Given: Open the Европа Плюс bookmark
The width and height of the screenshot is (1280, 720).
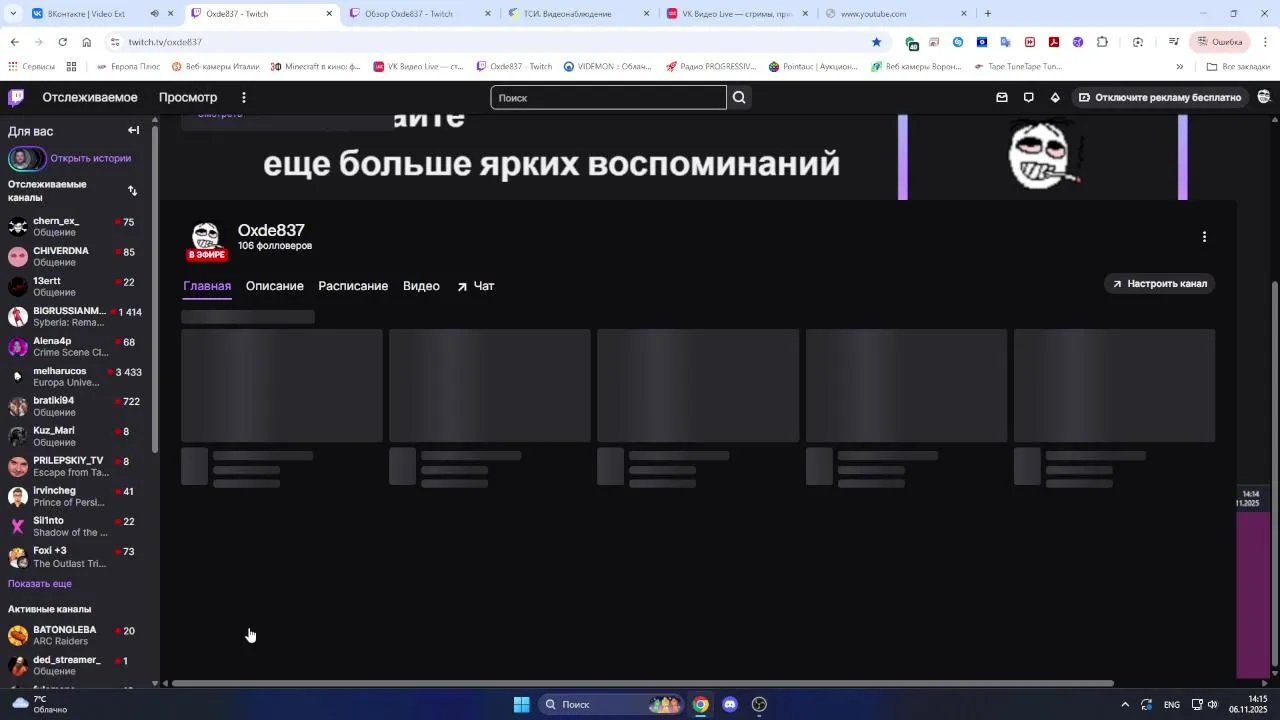Looking at the screenshot, I should pyautogui.click(x=128, y=67).
